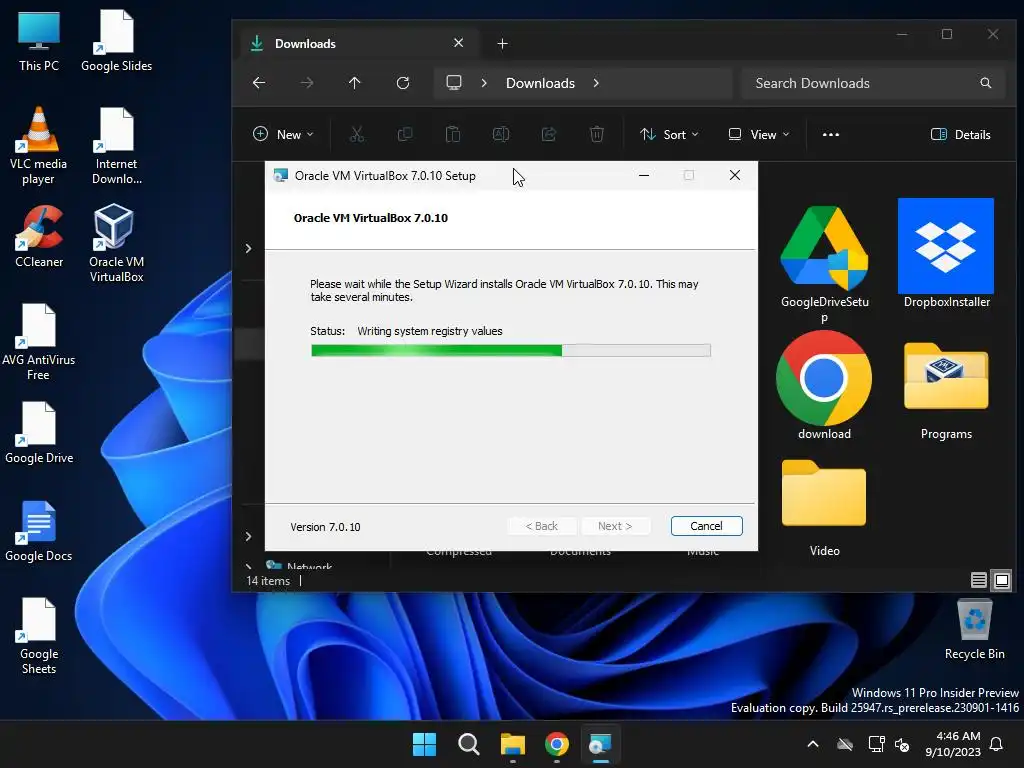Click the Paste toolbar icon in Explorer
This screenshot has height=768, width=1024.
[453, 135]
